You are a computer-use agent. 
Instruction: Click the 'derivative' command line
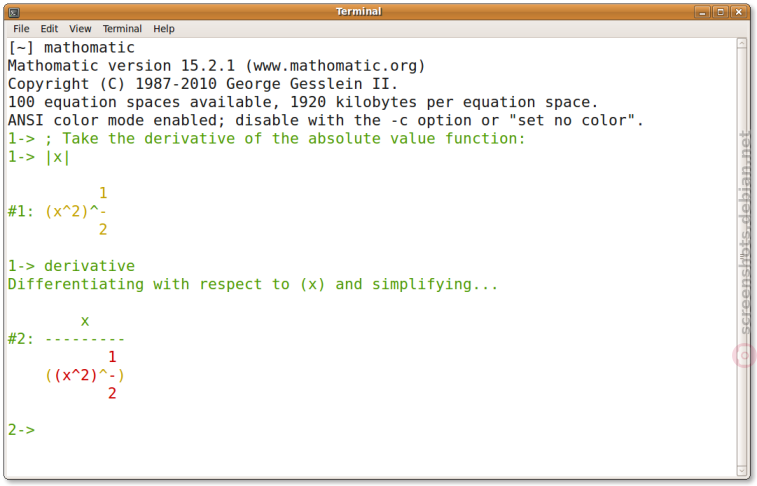point(71,266)
